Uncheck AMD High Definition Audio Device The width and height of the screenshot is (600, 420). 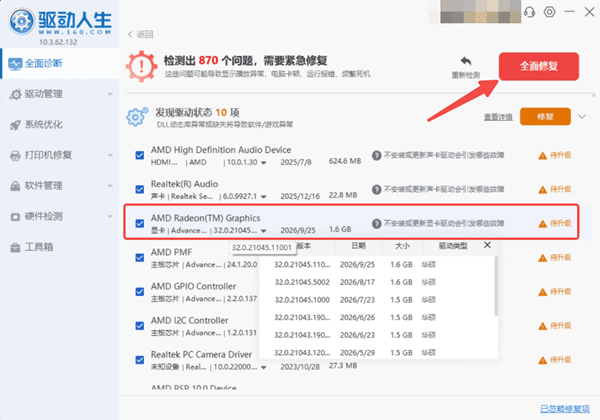click(140, 155)
